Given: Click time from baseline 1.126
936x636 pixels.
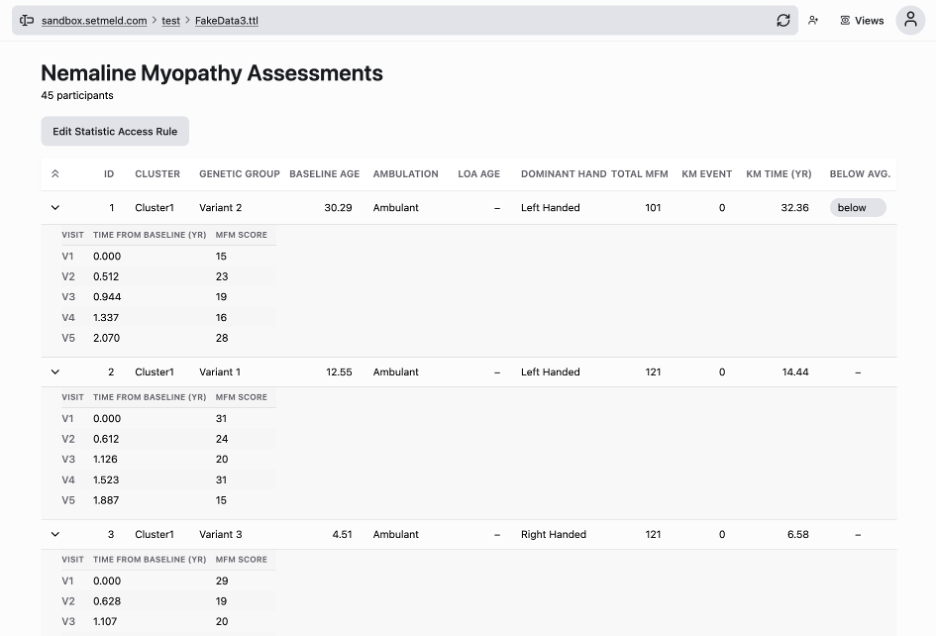Looking at the screenshot, I should coord(105,459).
